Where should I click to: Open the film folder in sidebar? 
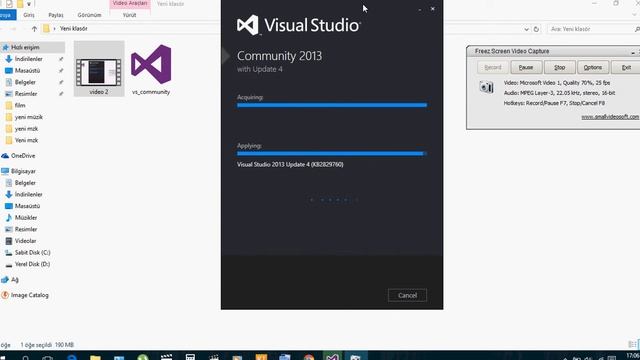(20, 105)
